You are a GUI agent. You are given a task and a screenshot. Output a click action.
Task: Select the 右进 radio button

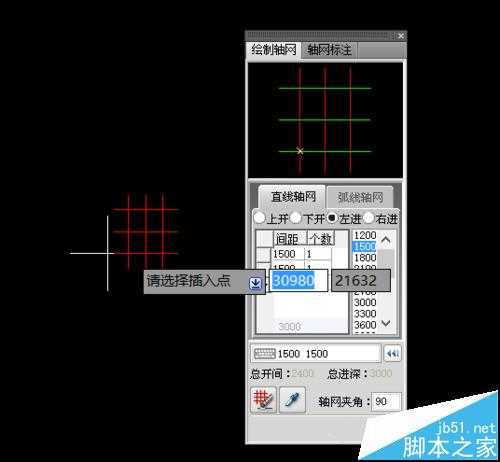point(369,218)
